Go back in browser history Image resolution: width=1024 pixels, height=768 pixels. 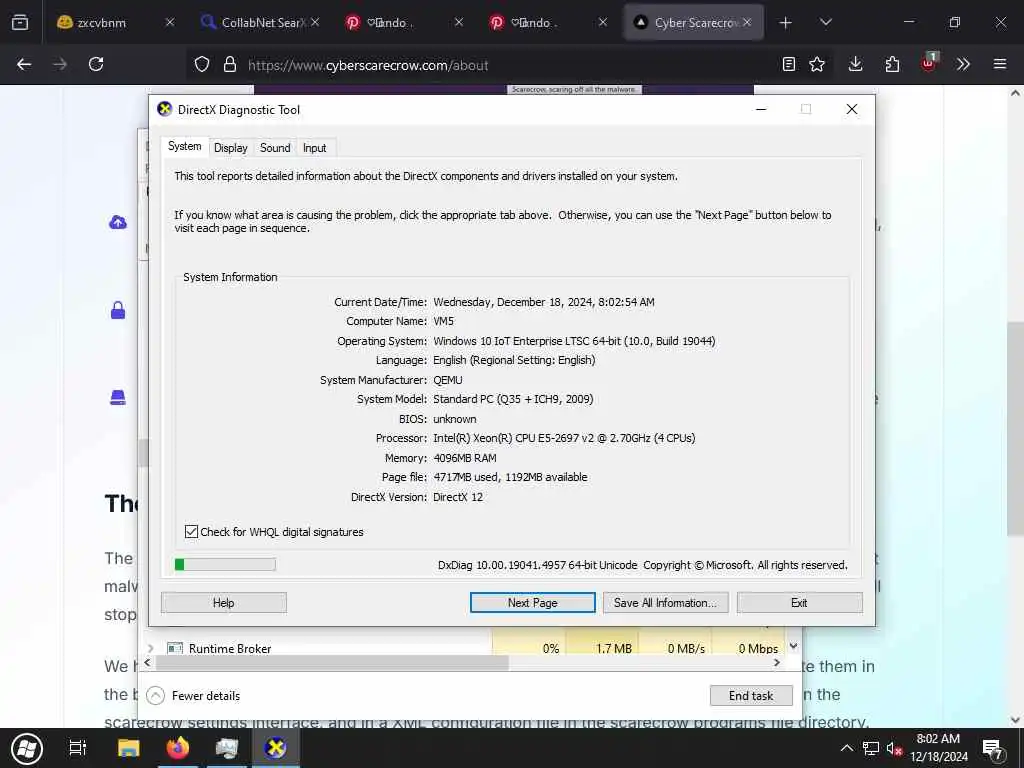tap(24, 64)
